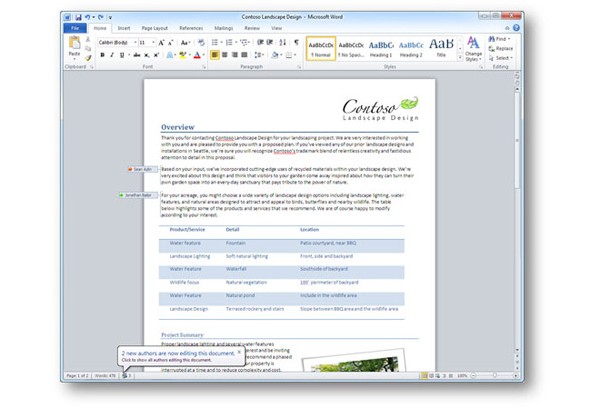Apply the No Spacing style

[x=351, y=49]
